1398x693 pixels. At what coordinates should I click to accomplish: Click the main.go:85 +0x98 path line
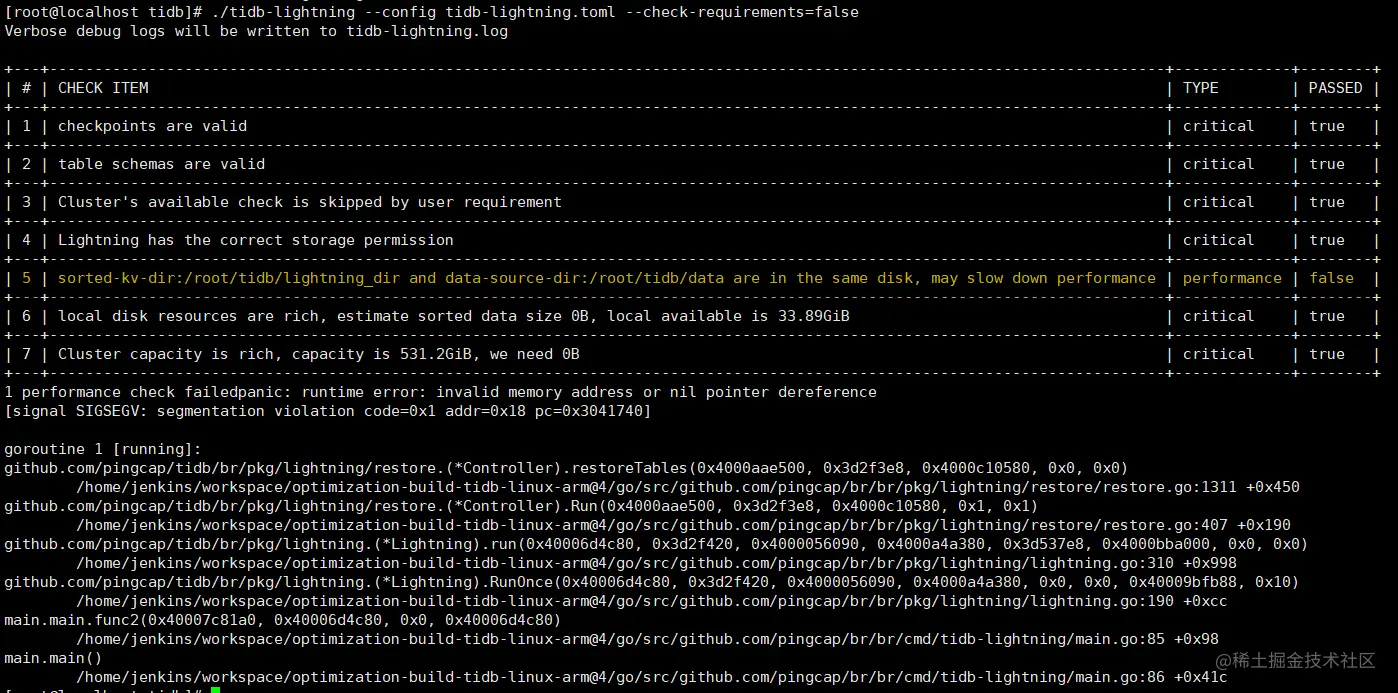click(647, 639)
